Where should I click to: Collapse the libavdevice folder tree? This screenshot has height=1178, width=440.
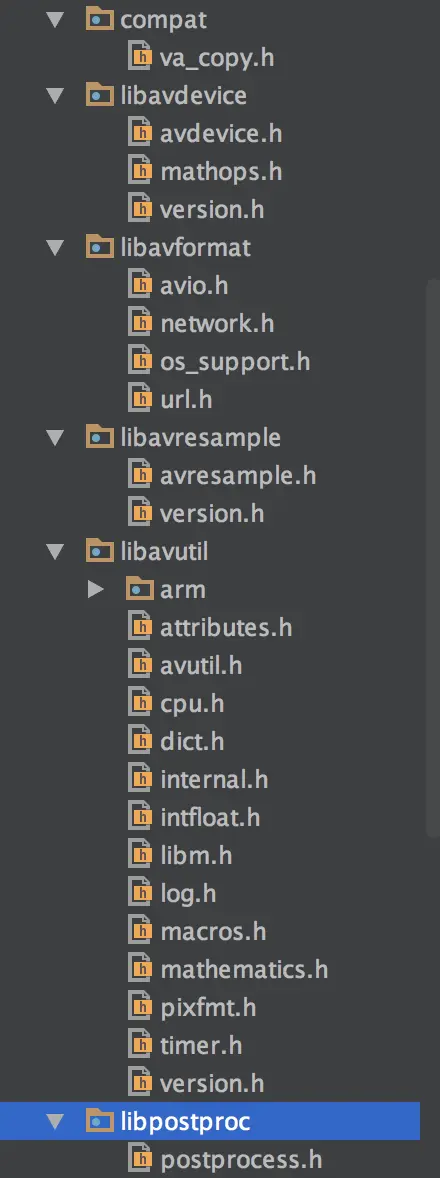(x=56, y=95)
